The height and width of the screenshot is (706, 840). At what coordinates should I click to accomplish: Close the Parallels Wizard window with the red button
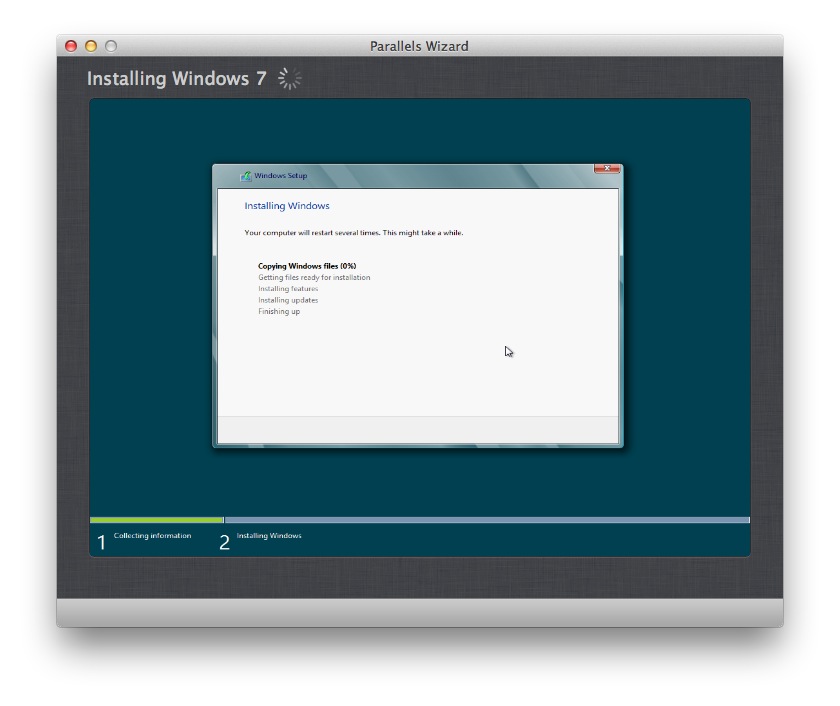coord(71,46)
